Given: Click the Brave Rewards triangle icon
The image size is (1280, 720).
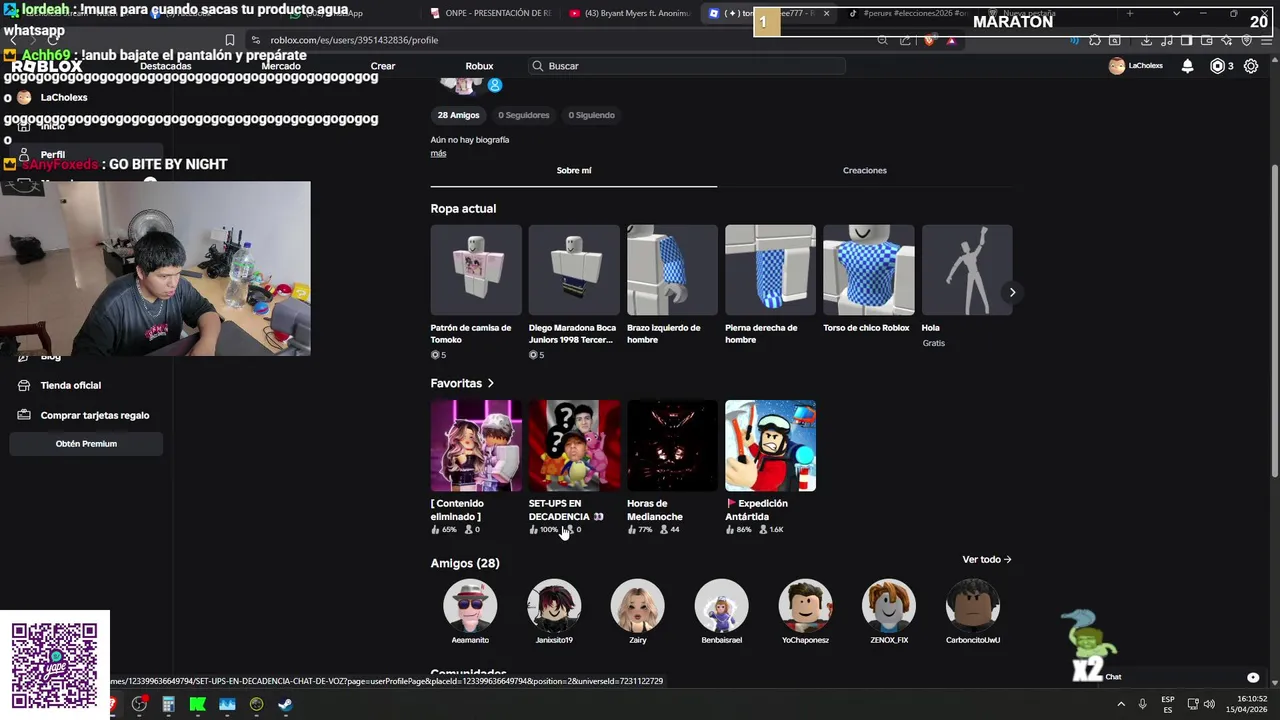Looking at the screenshot, I should coord(952,40).
